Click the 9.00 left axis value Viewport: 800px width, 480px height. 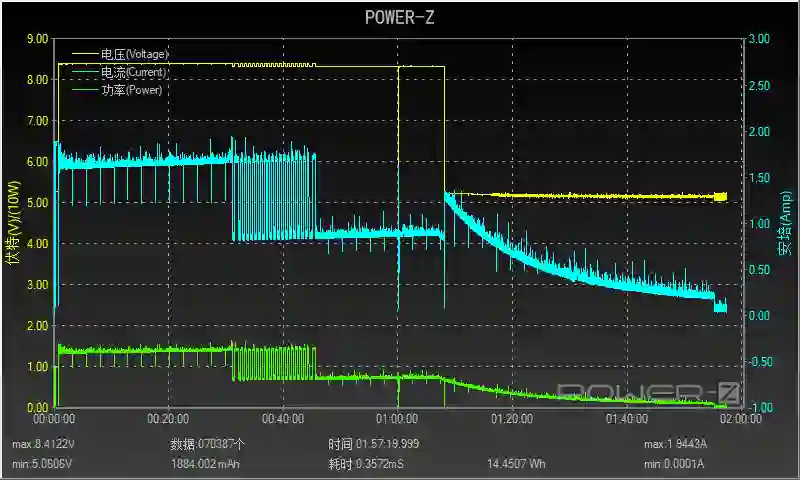pyautogui.click(x=37, y=39)
